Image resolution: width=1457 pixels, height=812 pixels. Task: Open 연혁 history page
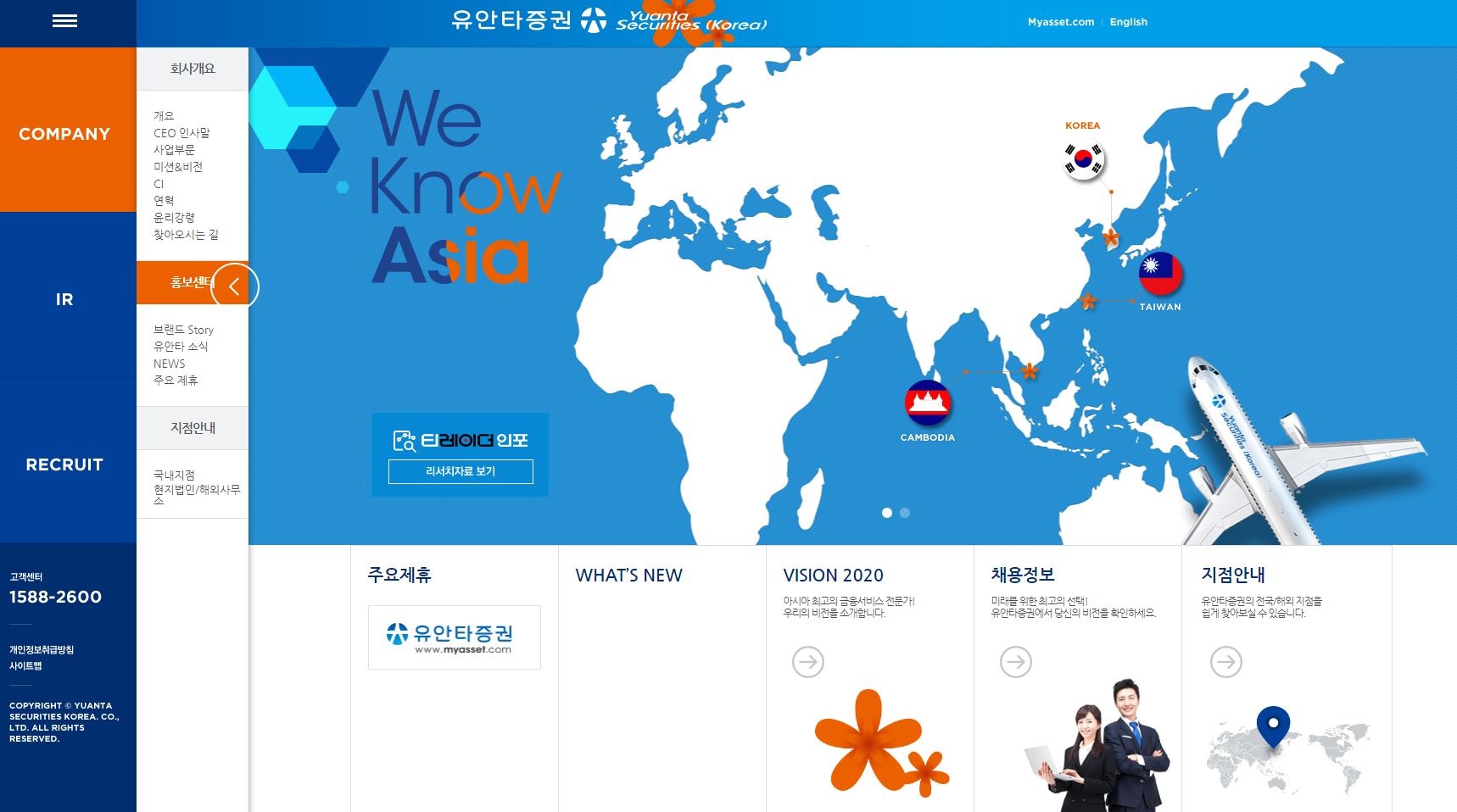[x=164, y=201]
